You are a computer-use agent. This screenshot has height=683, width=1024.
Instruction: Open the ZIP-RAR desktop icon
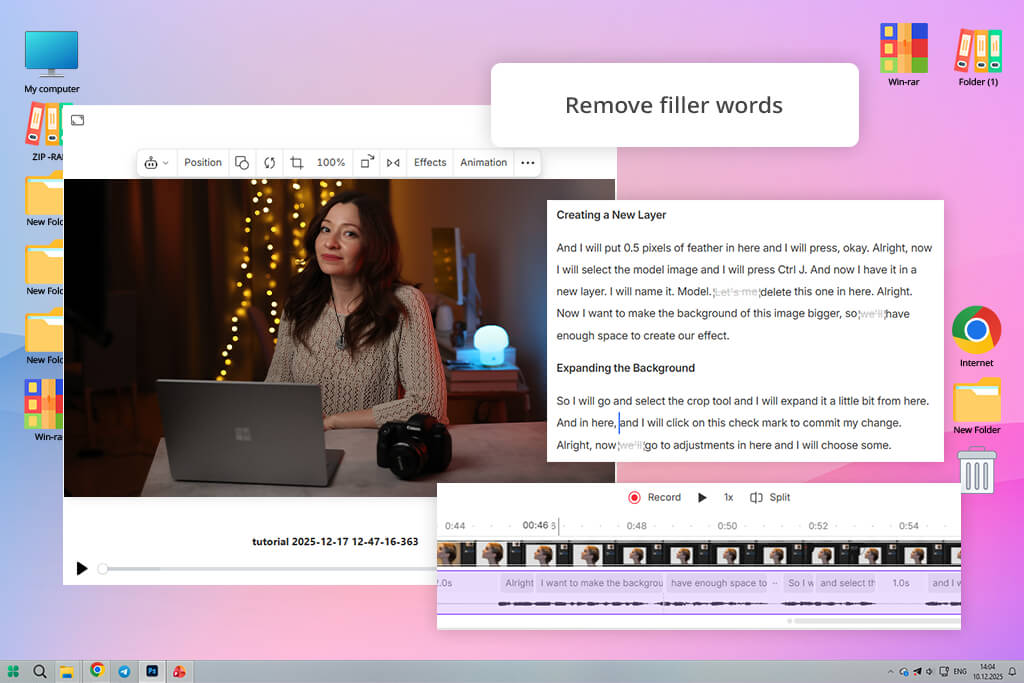pos(44,133)
